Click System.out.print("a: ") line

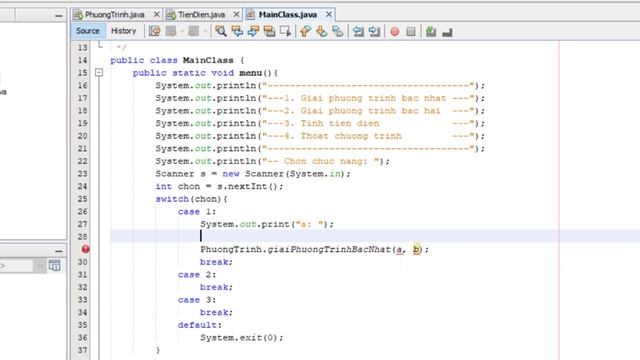click(267, 224)
